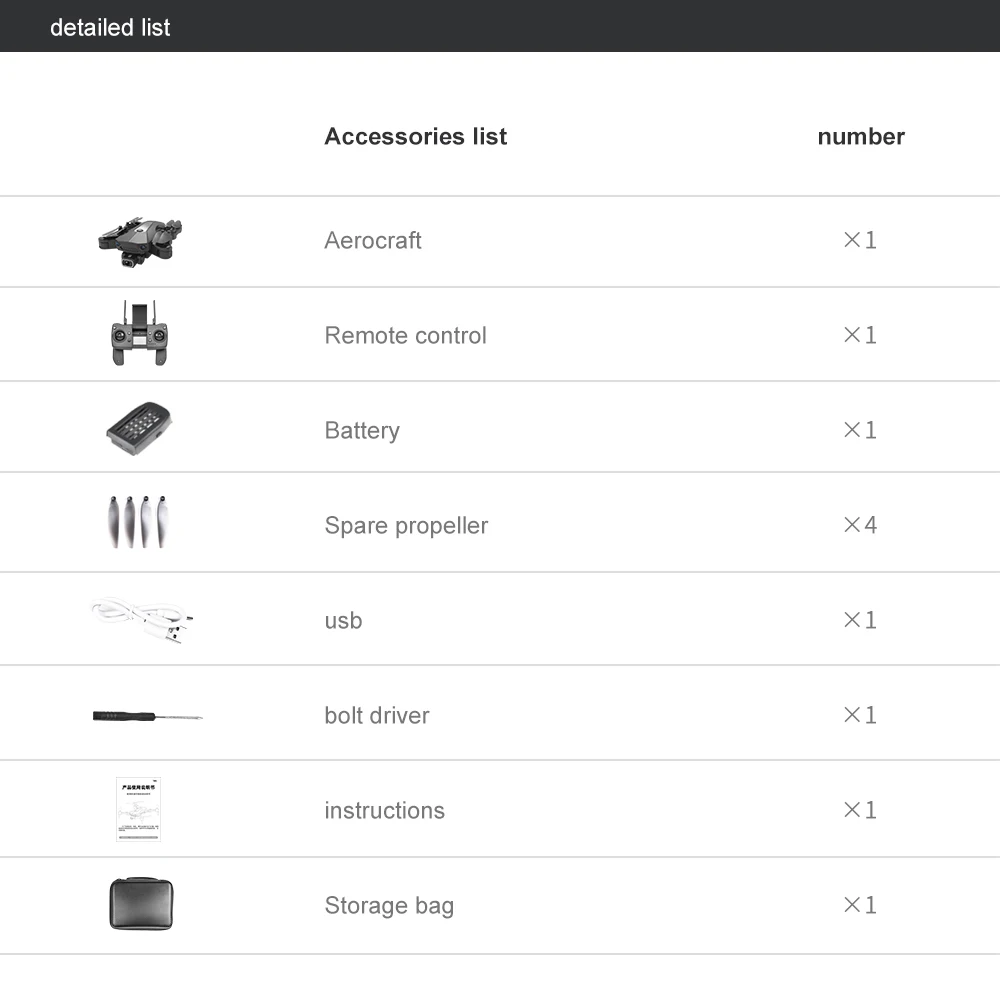
Task: Click the 'detailed list' header title
Action: 110,27
